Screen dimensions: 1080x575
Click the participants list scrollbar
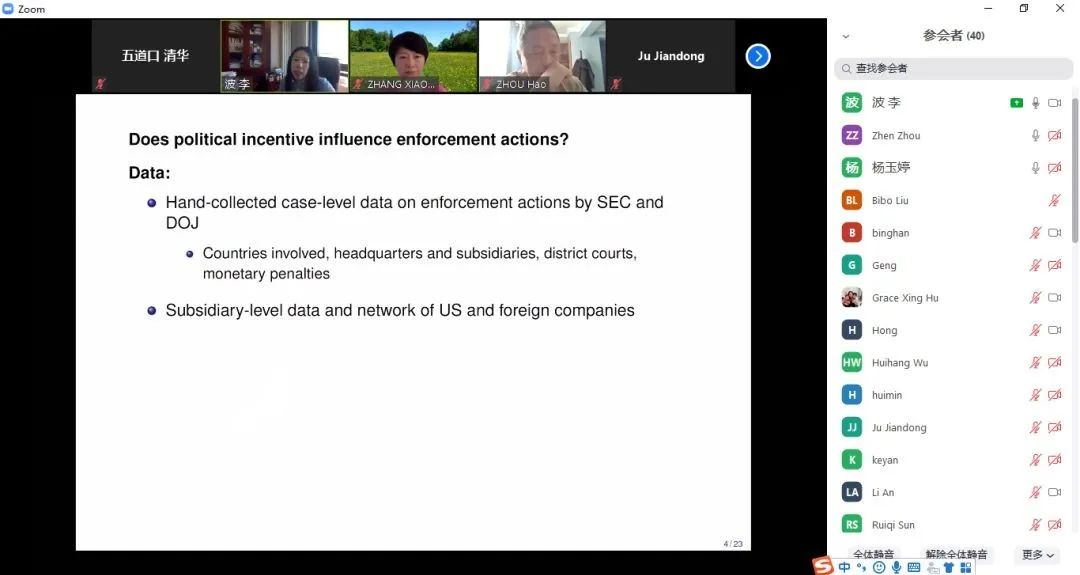1075,170
